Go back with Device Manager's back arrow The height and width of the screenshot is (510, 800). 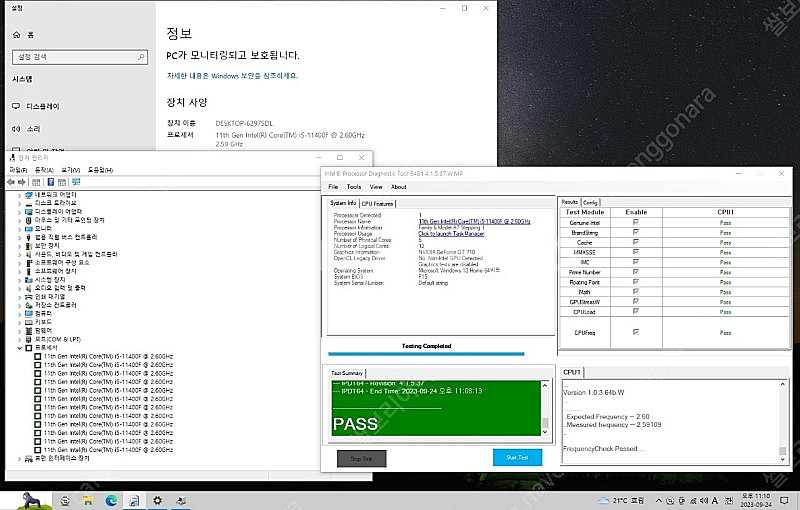11,182
